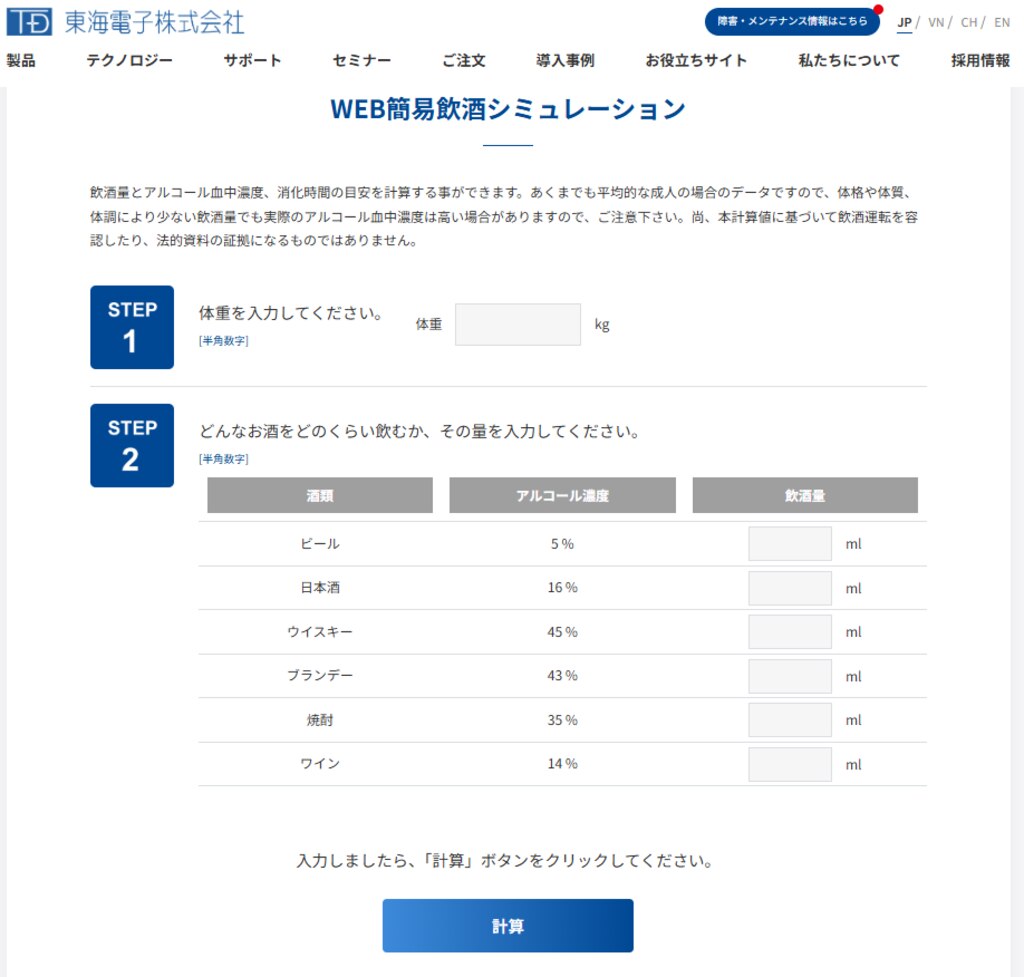1024x977 pixels.
Task: Click the Tokai Denshi company logo
Action: click(125, 21)
